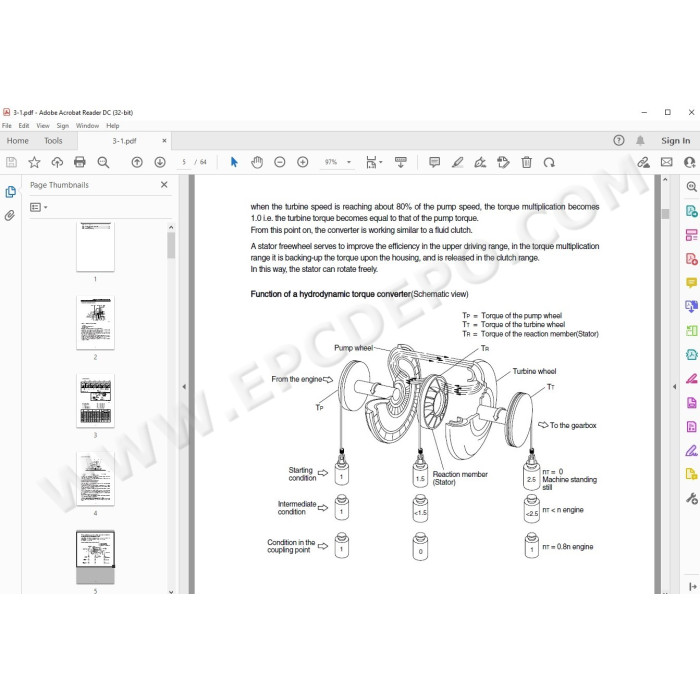Open the File menu
The image size is (700, 700).
tap(7, 126)
